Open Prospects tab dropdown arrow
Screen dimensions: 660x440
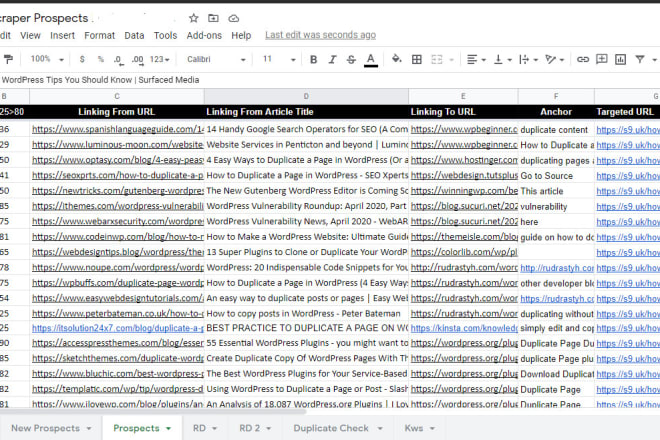pos(168,429)
